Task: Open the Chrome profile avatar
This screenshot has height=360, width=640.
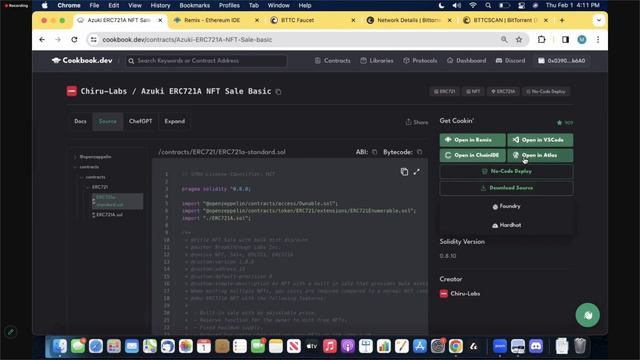Action: click(x=582, y=40)
